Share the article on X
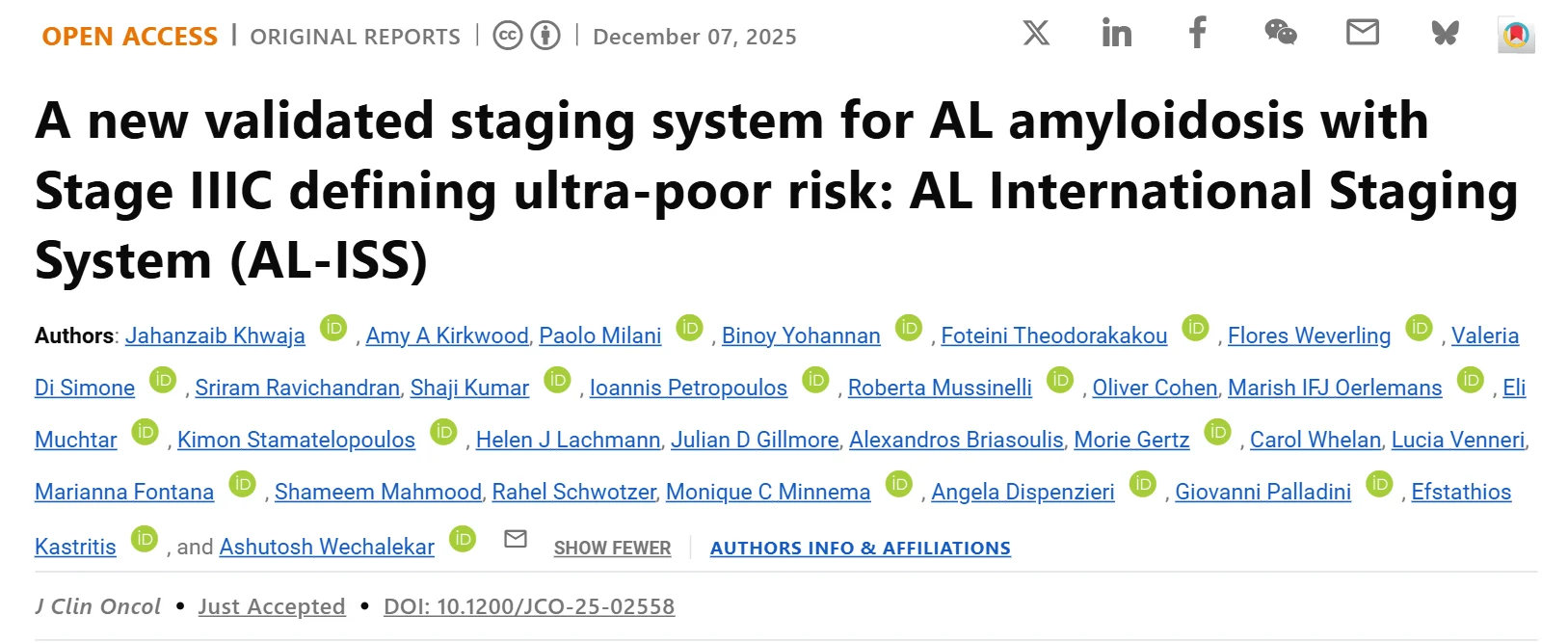This screenshot has width=1568, height=643. (x=1035, y=34)
